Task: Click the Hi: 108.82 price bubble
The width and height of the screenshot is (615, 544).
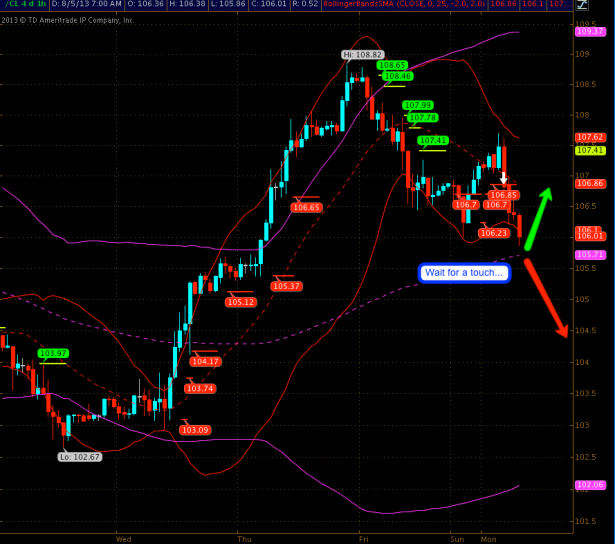Action: [362, 55]
